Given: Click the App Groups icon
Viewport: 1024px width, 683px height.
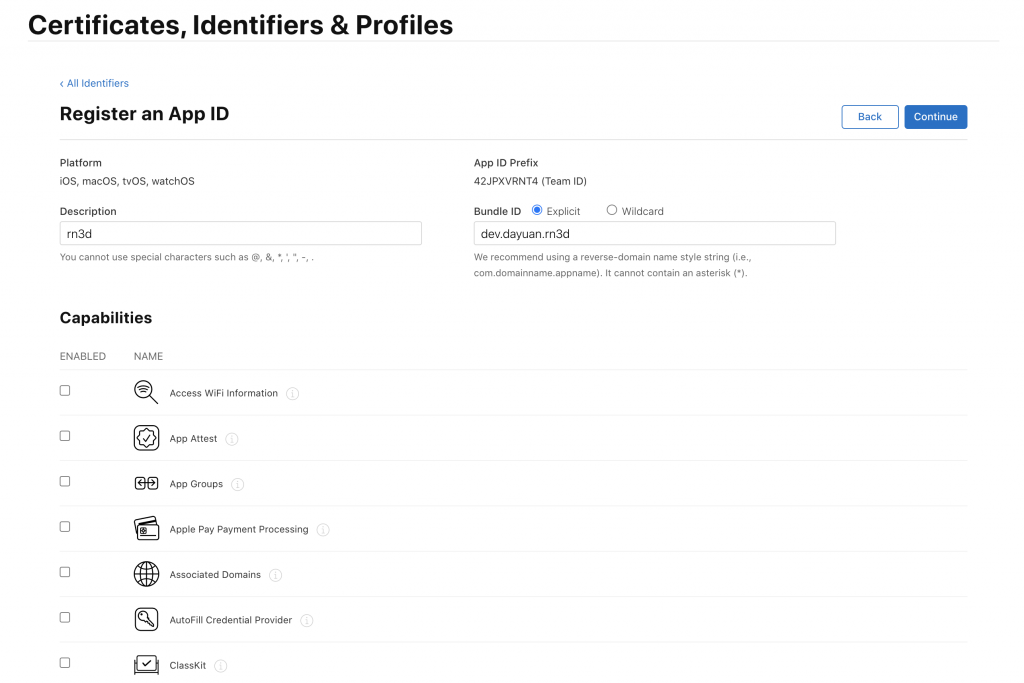Looking at the screenshot, I should 146,484.
